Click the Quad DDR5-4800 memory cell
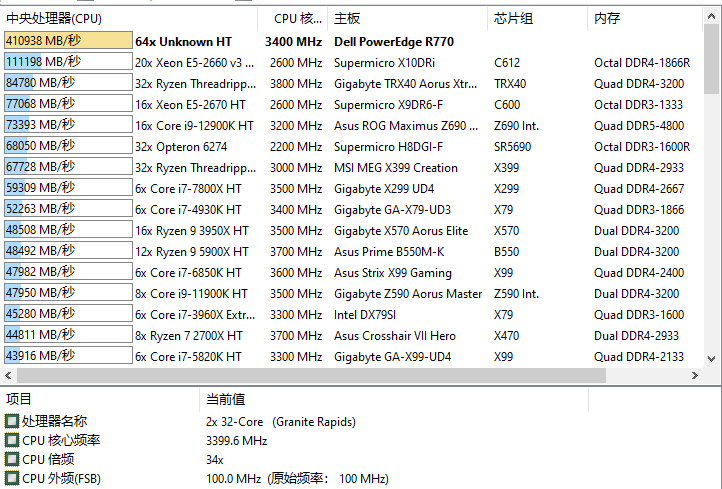The width and height of the screenshot is (722, 489). (x=639, y=126)
